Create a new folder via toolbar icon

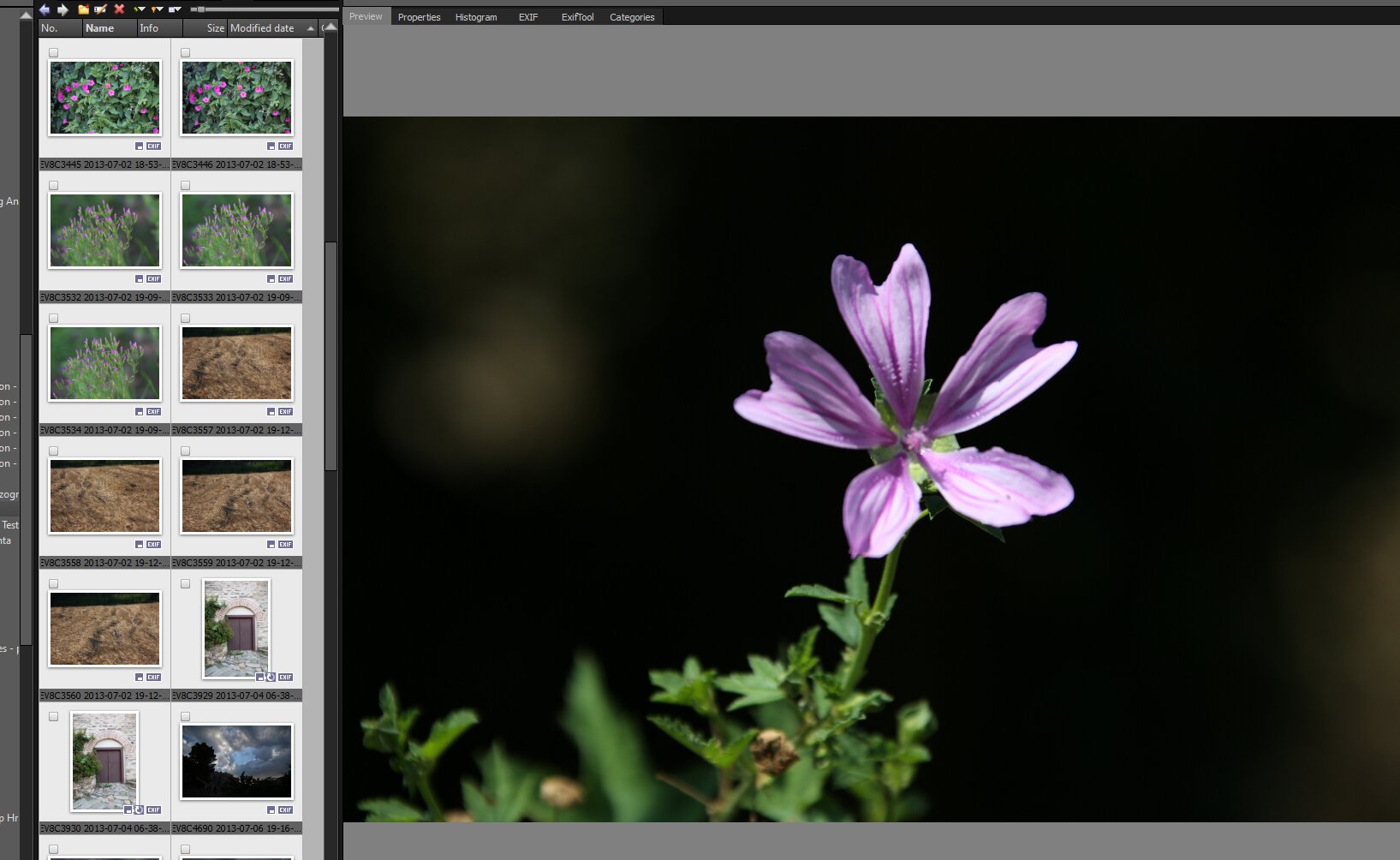[x=83, y=9]
